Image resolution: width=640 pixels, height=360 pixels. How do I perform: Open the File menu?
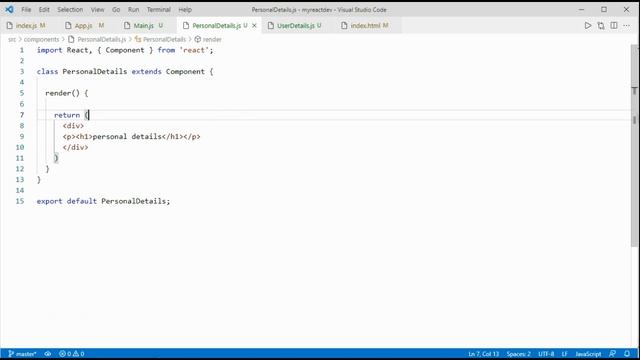pyautogui.click(x=26, y=9)
